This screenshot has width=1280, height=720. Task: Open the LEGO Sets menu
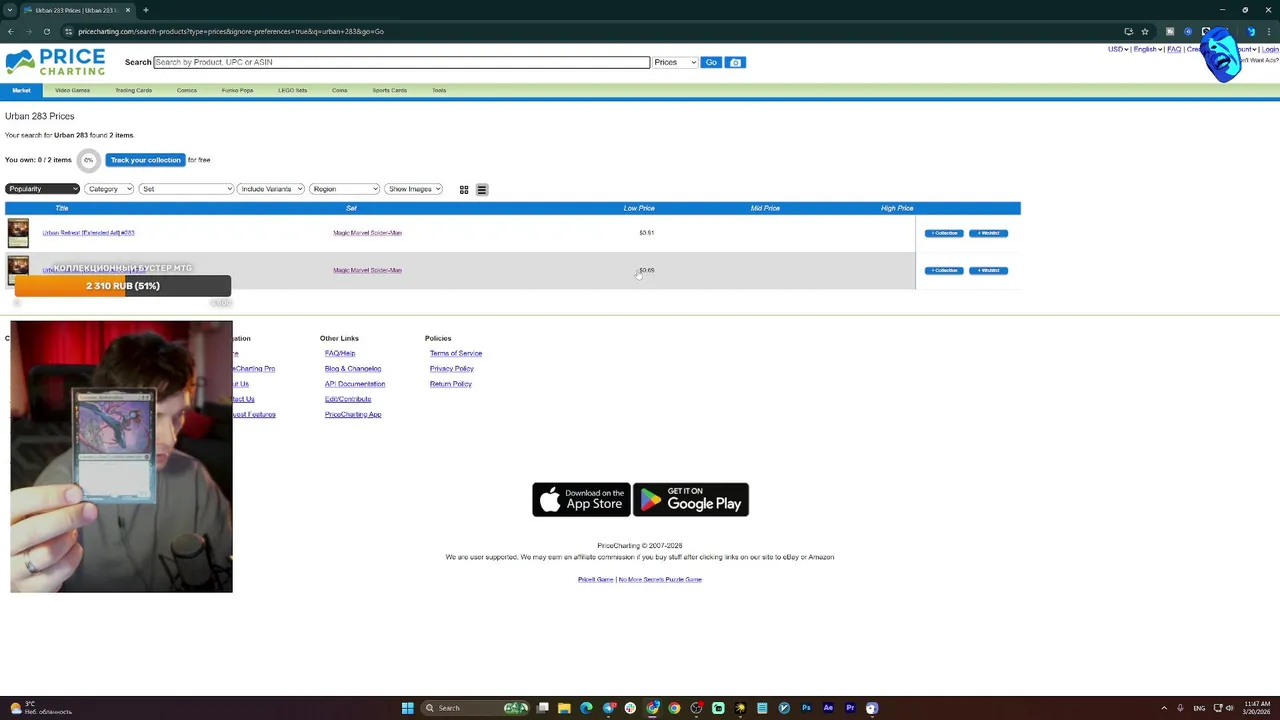click(x=292, y=90)
